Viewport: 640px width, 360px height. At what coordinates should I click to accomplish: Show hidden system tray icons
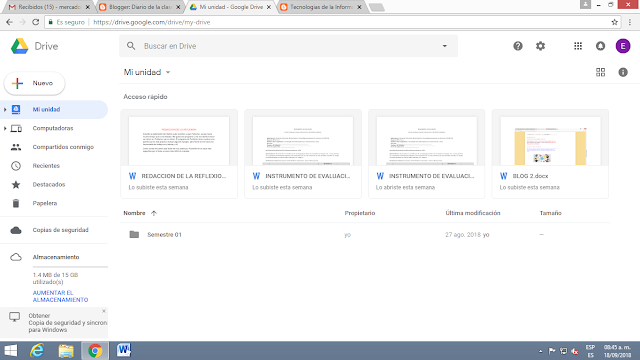coord(540,351)
